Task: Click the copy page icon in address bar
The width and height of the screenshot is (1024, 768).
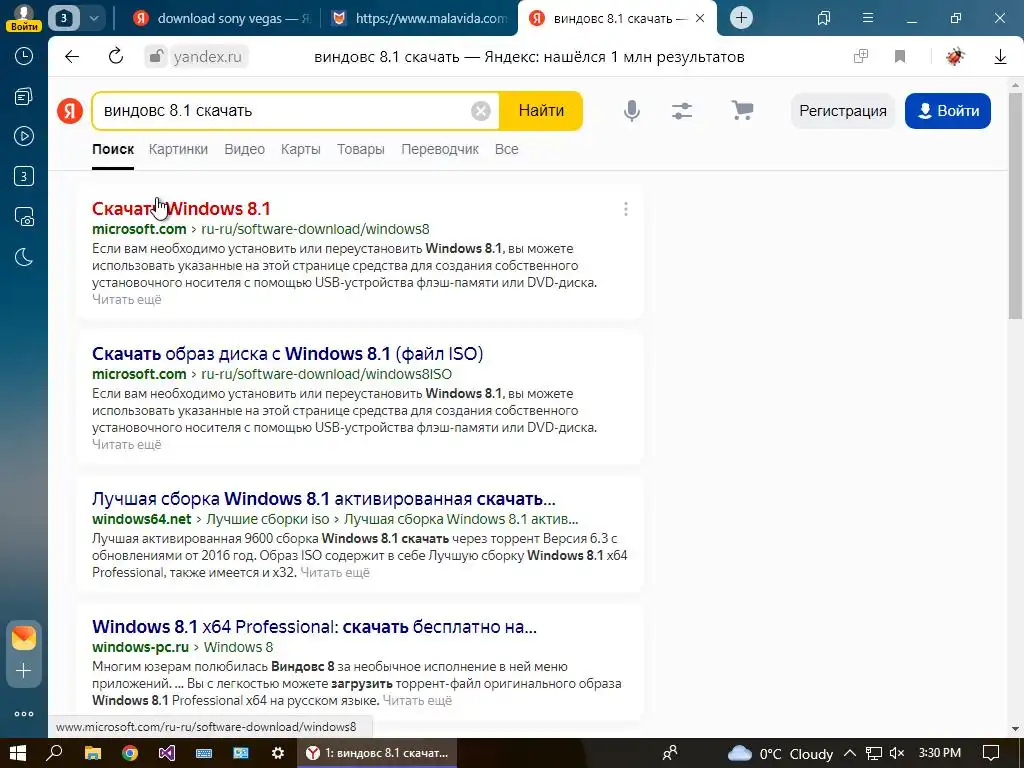Action: coord(861,57)
